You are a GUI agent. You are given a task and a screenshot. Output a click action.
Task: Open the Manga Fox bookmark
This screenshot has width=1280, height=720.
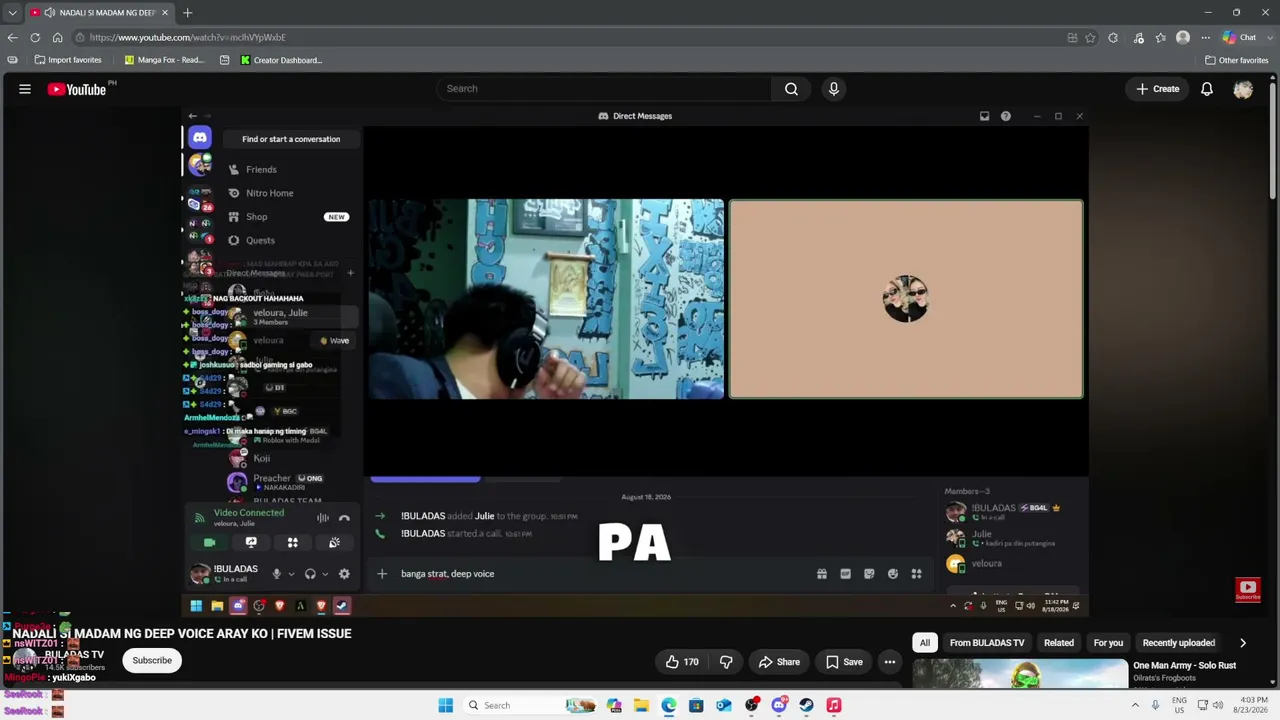[x=164, y=60]
